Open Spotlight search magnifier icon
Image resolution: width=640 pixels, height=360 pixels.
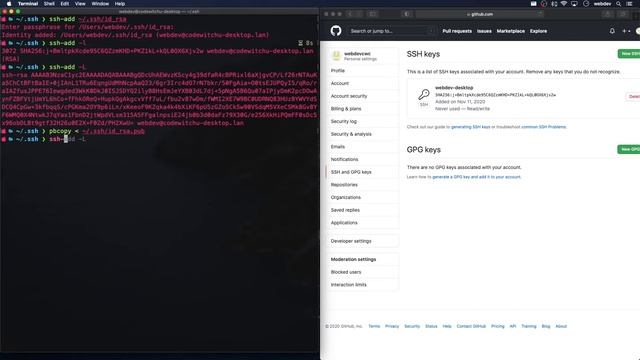pyautogui.click(x=619, y=4)
